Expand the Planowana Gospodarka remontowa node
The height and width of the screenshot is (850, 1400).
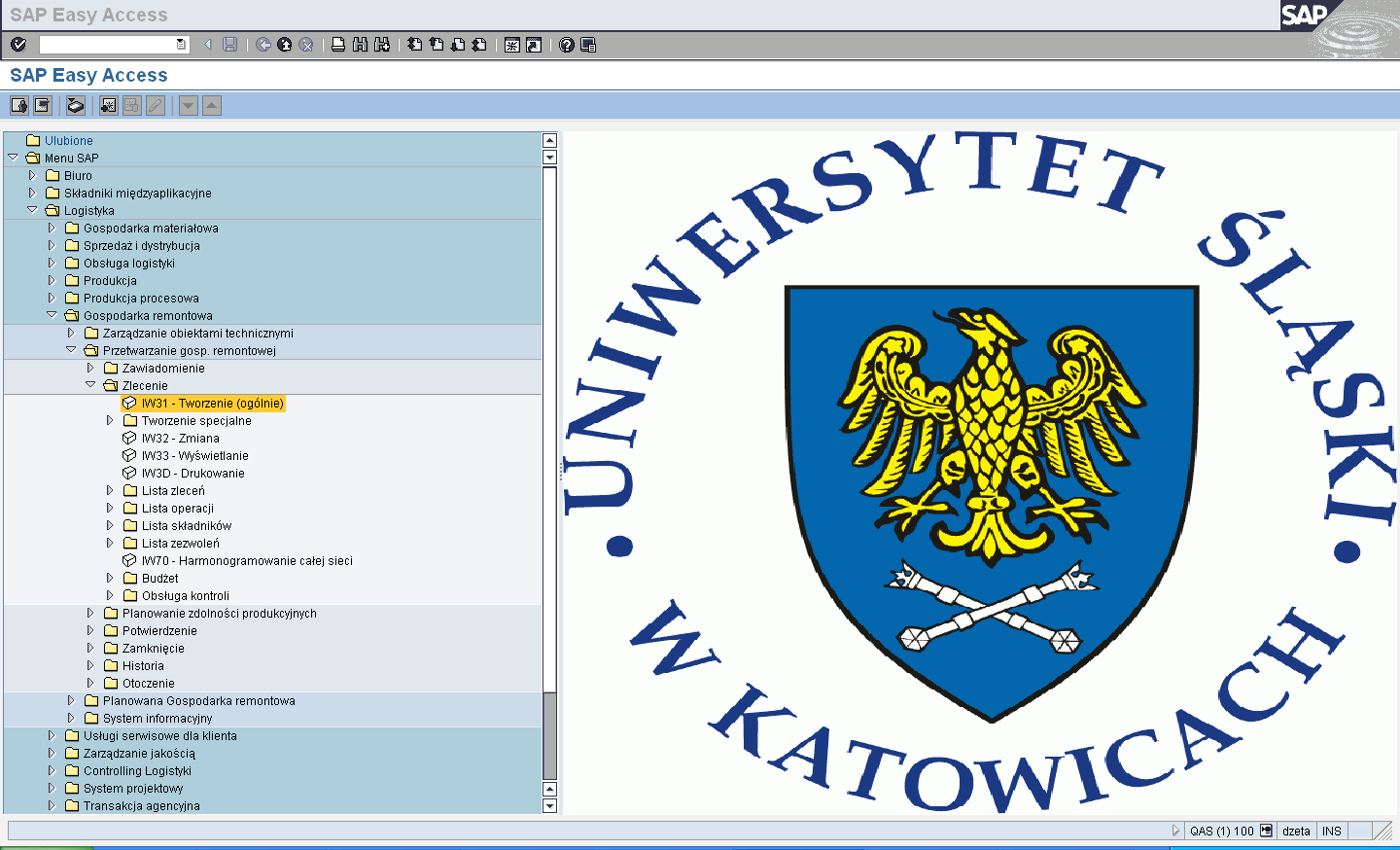[71, 701]
